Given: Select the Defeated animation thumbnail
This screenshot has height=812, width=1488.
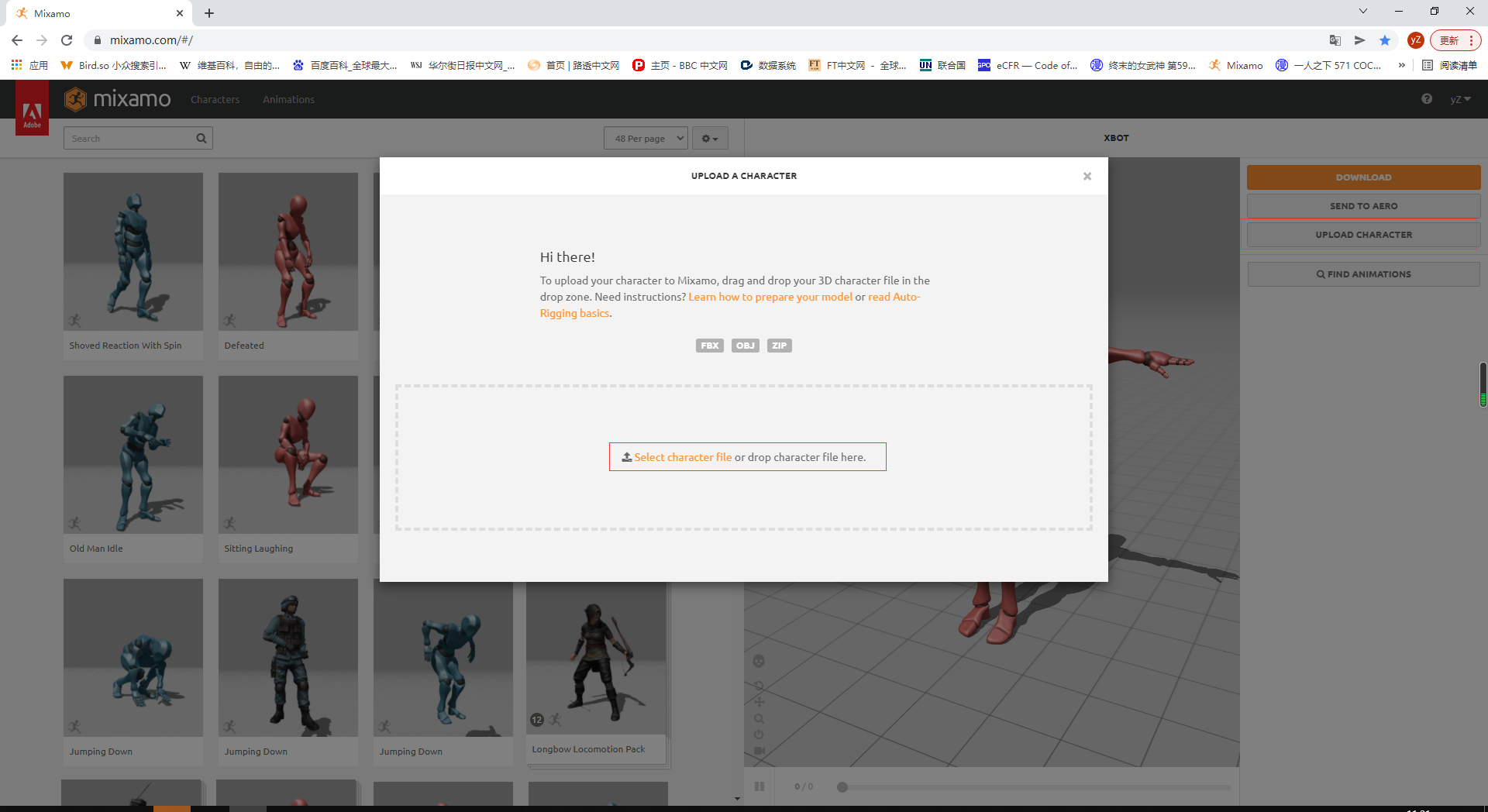Looking at the screenshot, I should [x=288, y=252].
